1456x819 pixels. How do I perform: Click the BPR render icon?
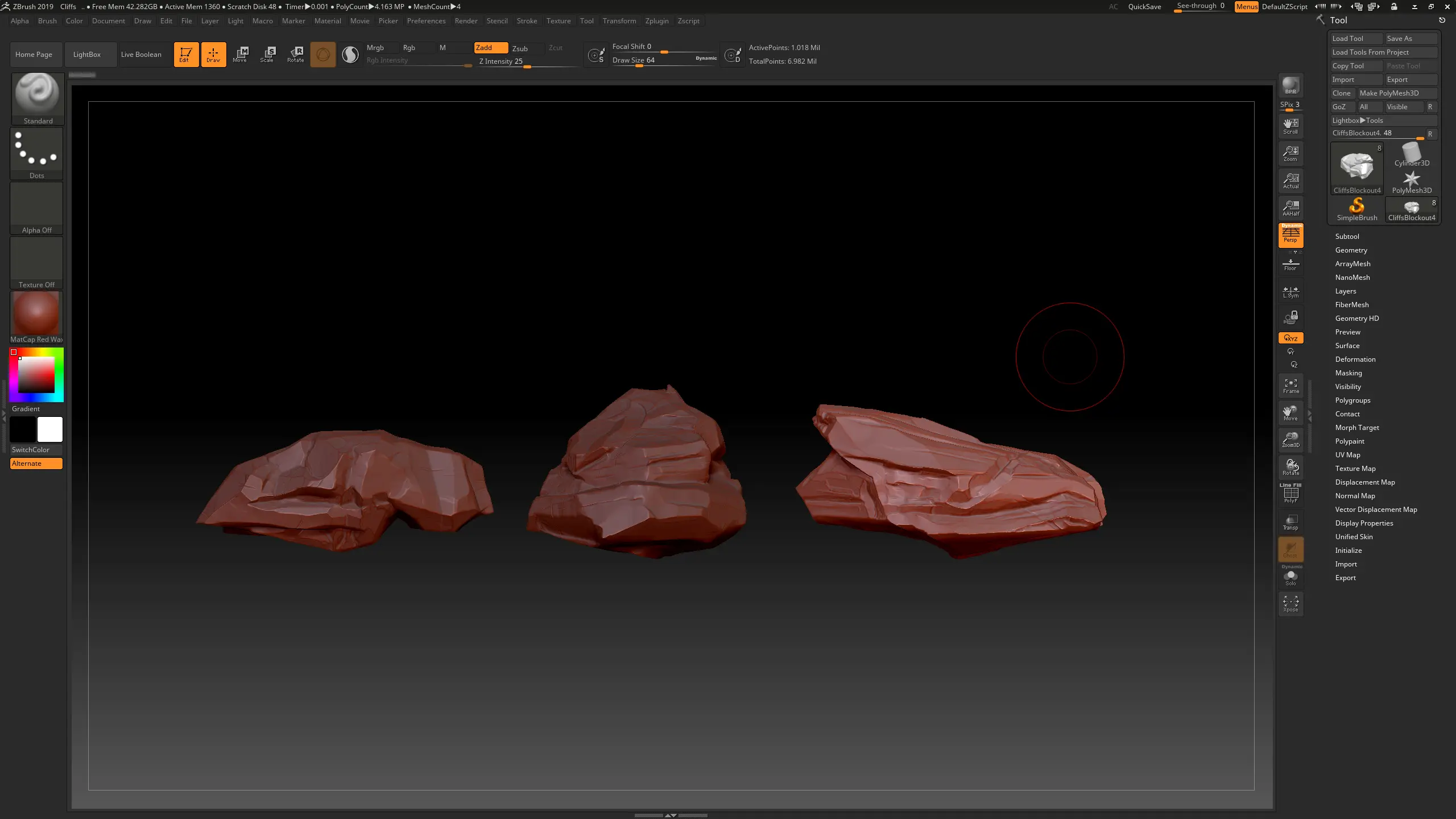pos(1290,85)
